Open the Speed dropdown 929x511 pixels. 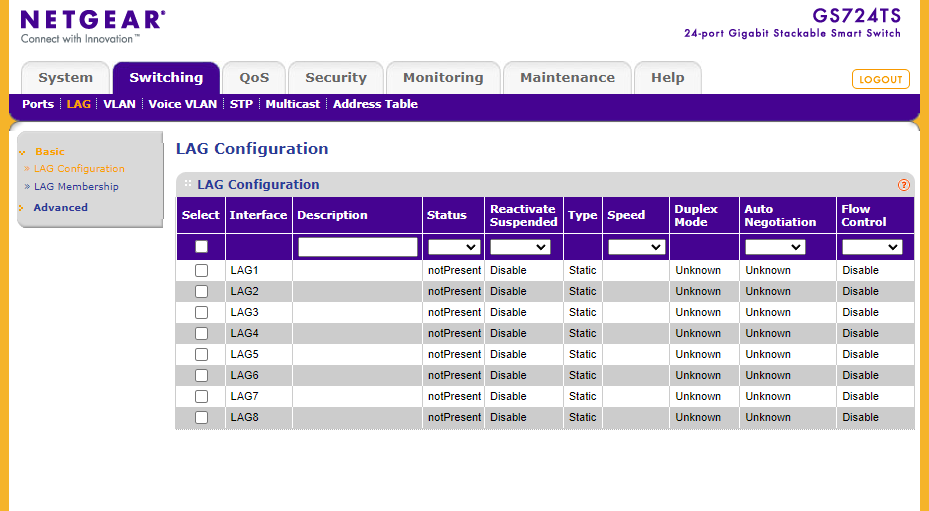click(636, 247)
